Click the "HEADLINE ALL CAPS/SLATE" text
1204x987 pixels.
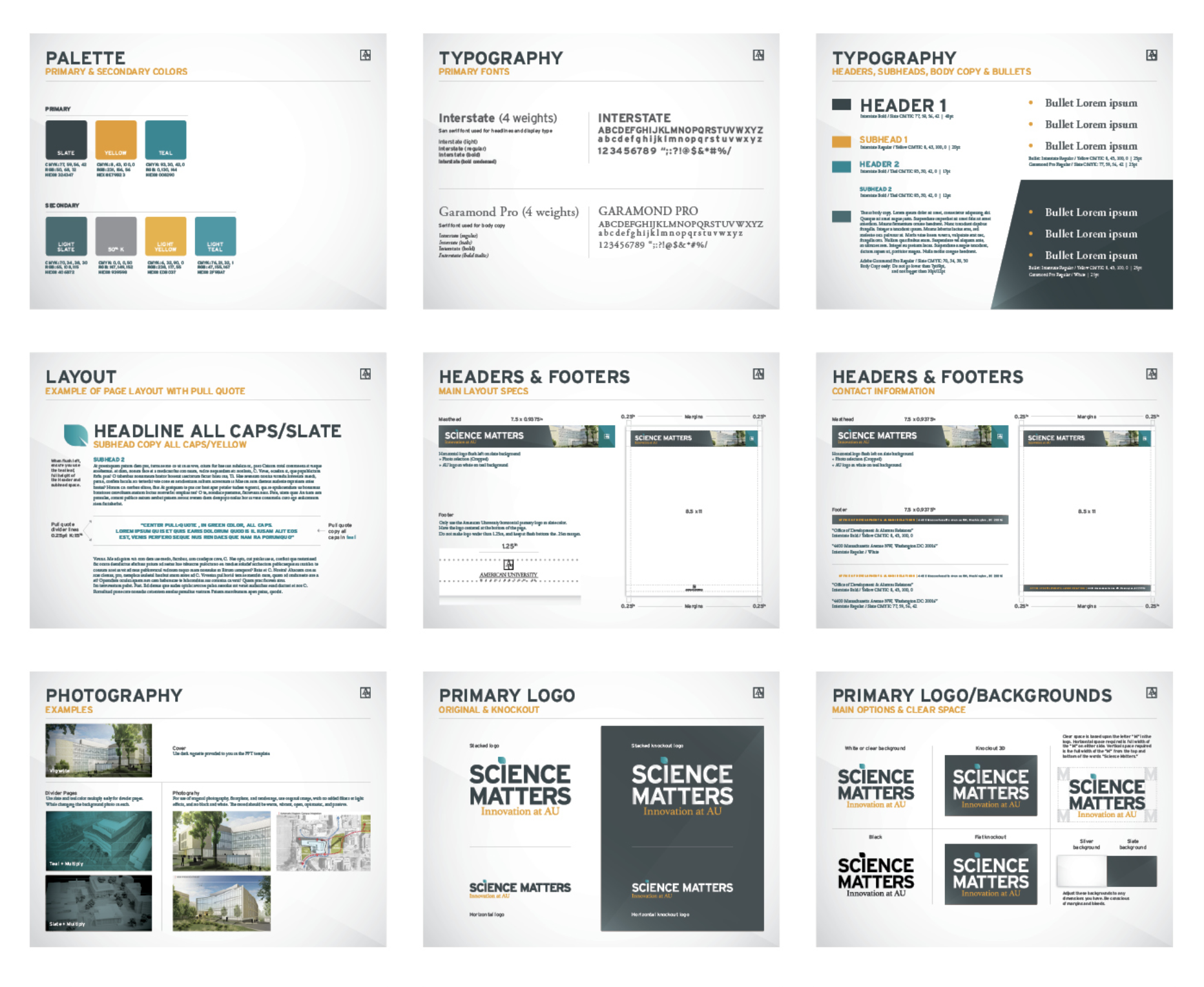tap(218, 431)
